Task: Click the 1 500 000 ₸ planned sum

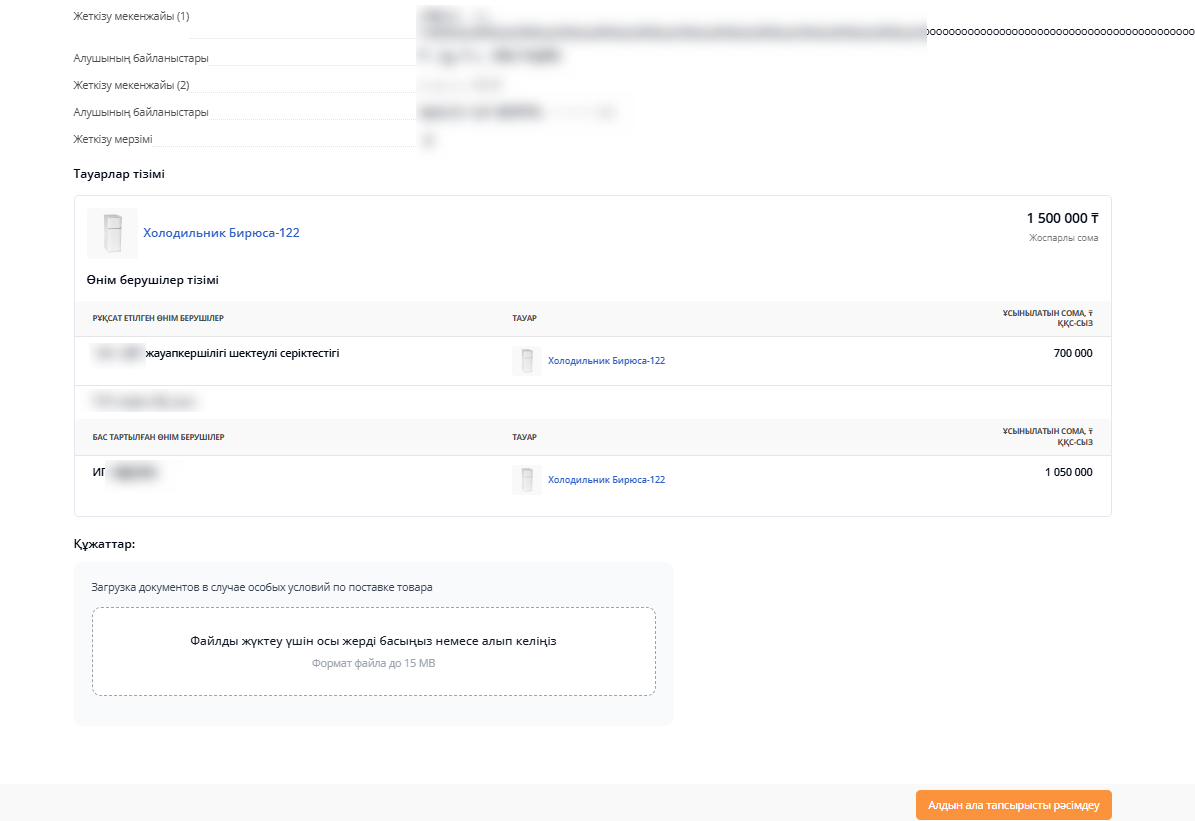Action: tap(1062, 218)
